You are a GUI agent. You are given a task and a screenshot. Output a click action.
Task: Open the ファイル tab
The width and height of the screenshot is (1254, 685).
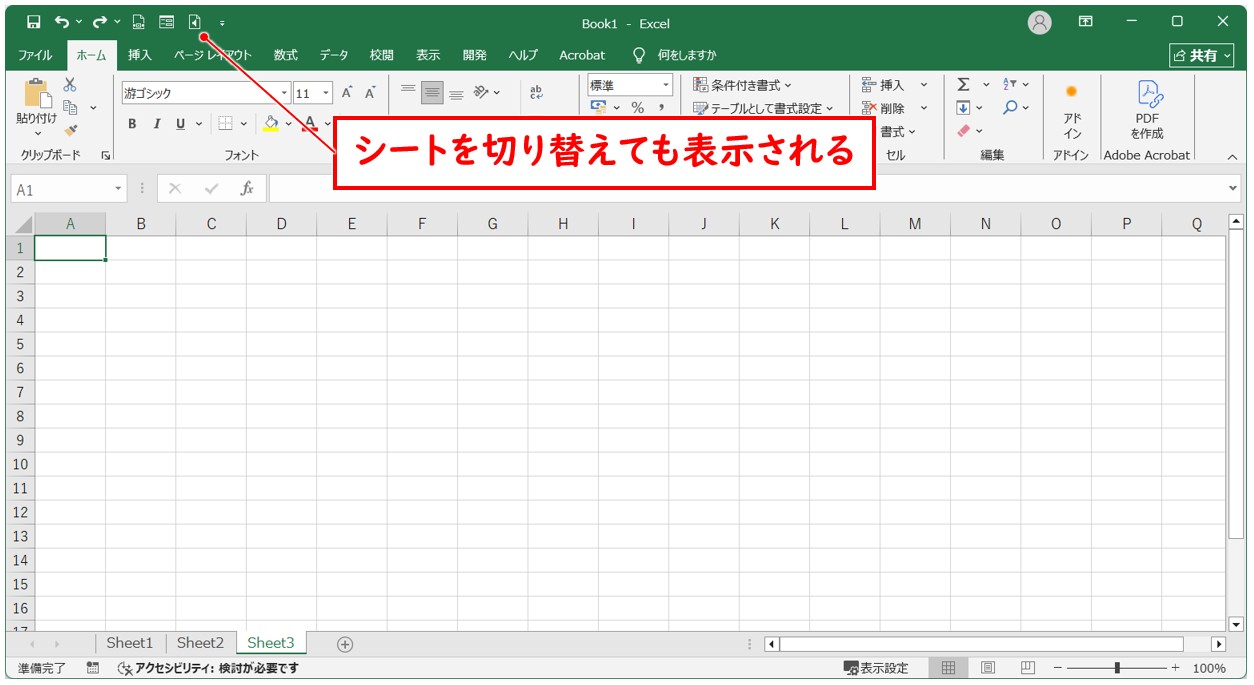[35, 55]
